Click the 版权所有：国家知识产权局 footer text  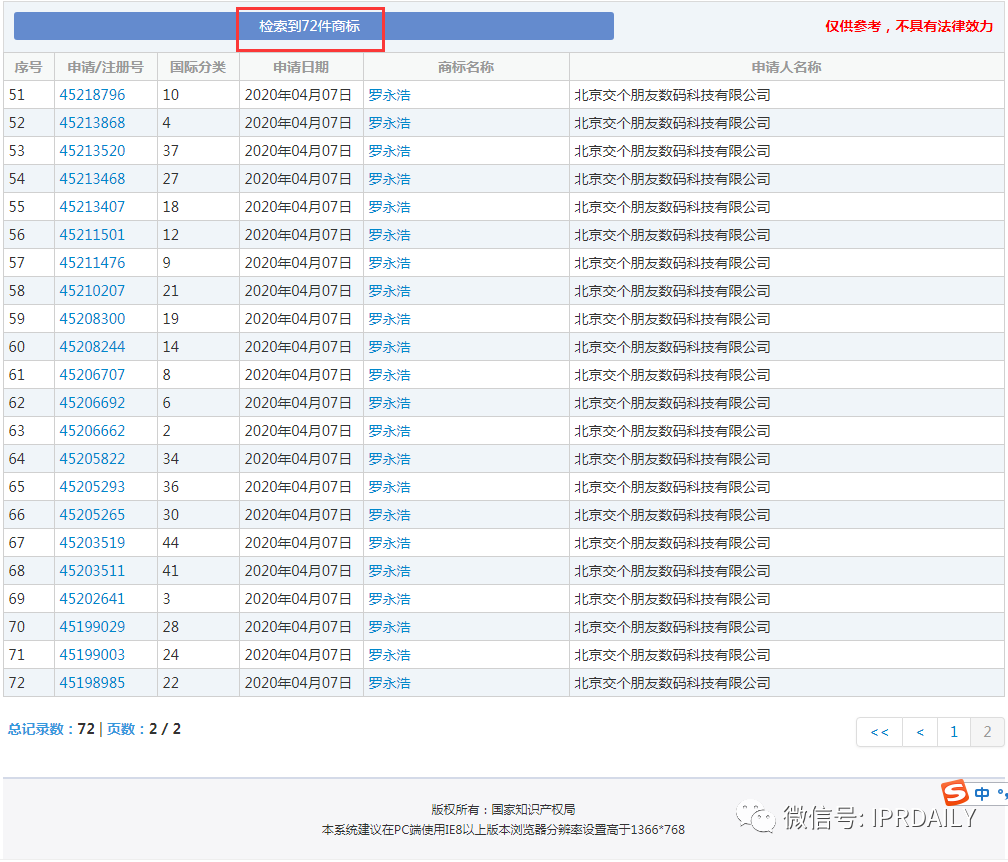tap(503, 809)
